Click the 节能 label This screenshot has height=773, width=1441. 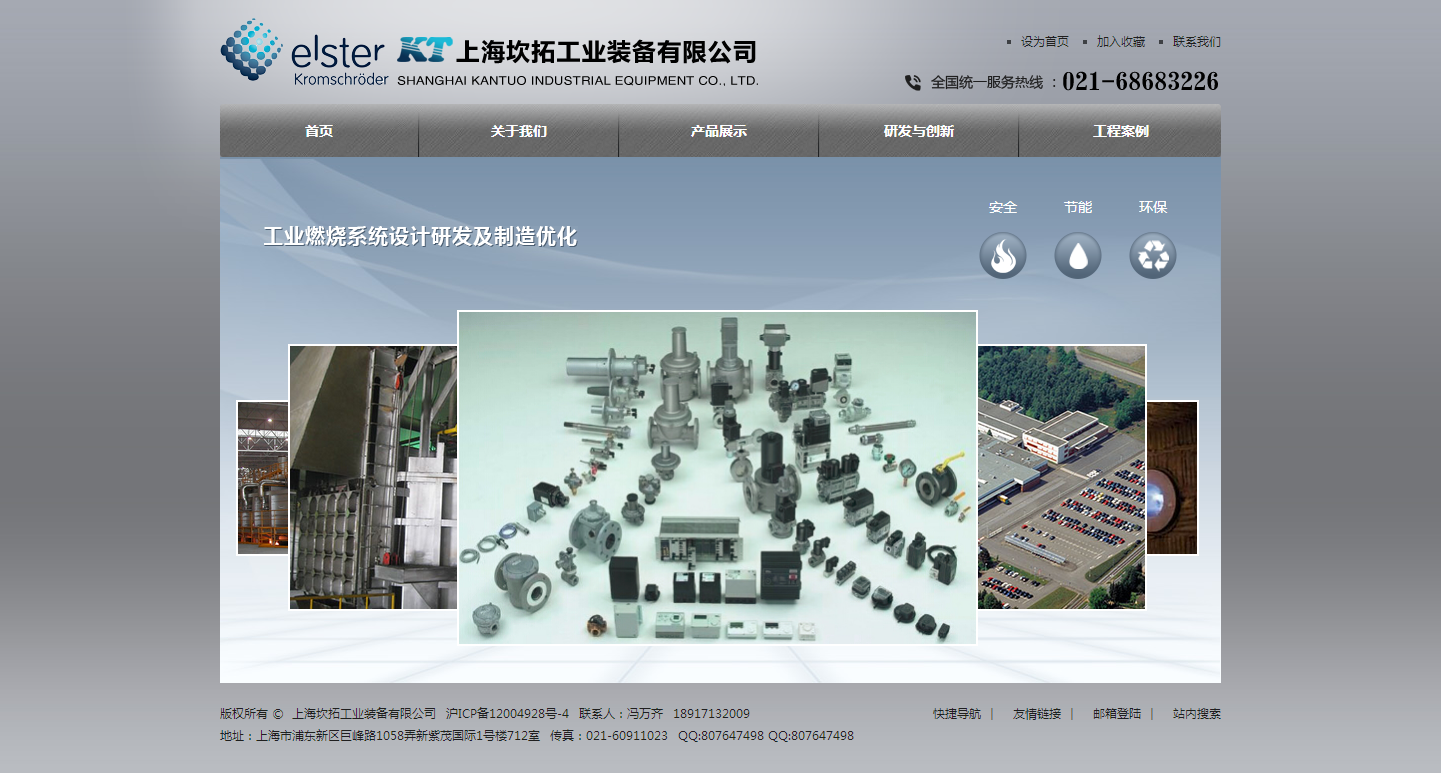1078,207
